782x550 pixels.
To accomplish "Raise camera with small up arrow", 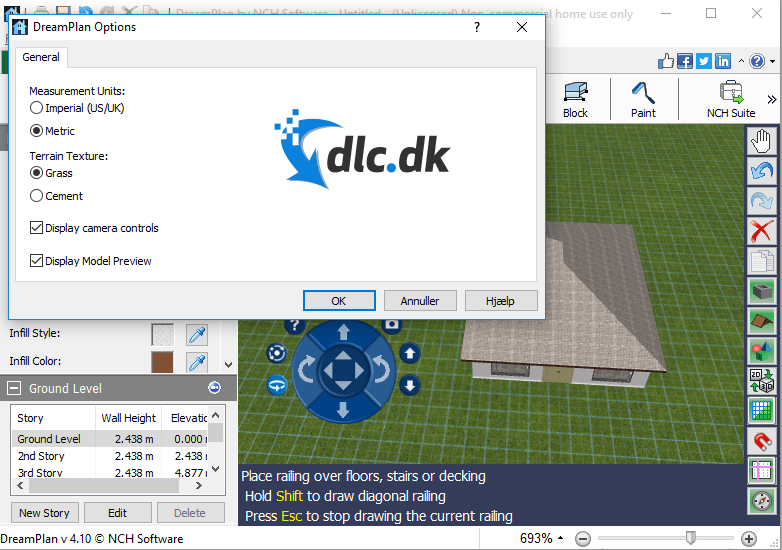I will coord(410,354).
